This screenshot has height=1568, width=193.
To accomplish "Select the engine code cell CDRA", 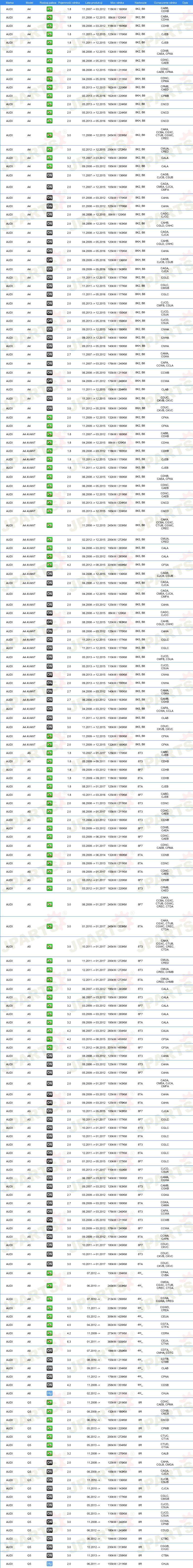I will point(165,1333).
